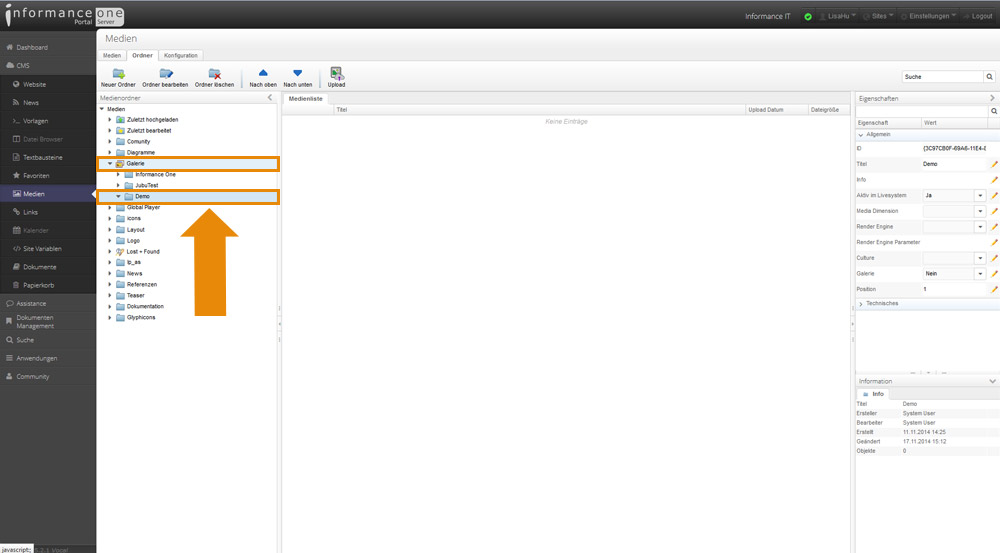
Task: Switch to the Medien tab
Action: pyautogui.click(x=112, y=55)
